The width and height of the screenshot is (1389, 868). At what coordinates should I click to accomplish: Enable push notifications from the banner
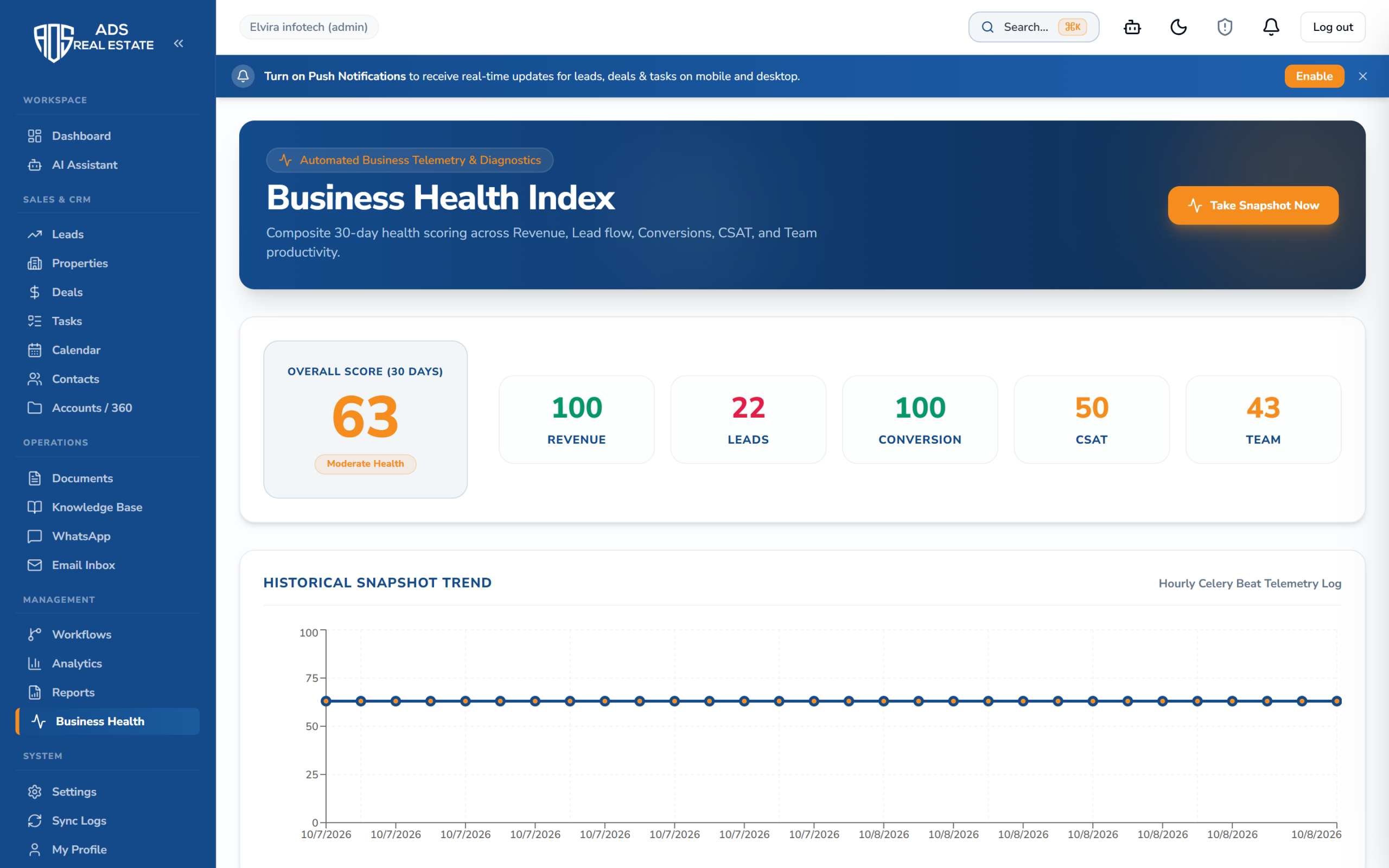point(1314,76)
